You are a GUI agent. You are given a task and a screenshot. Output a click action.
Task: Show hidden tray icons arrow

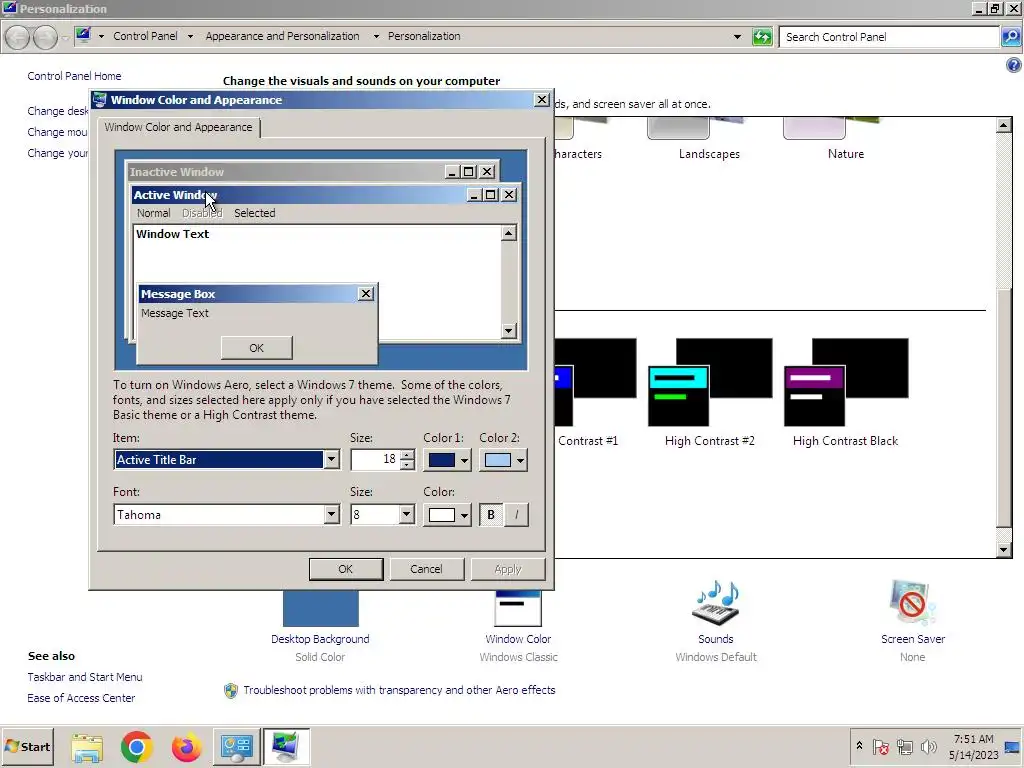tap(859, 746)
